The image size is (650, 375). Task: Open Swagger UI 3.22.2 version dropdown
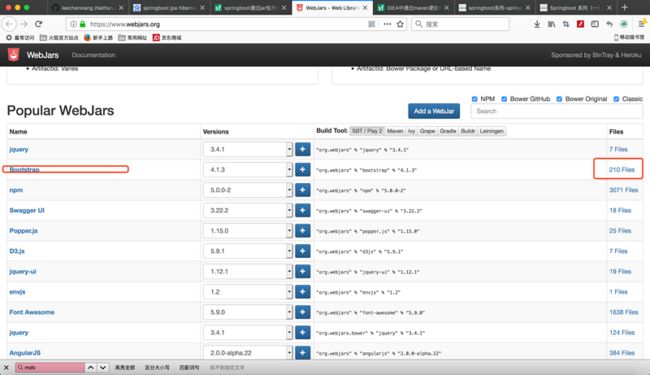click(248, 210)
